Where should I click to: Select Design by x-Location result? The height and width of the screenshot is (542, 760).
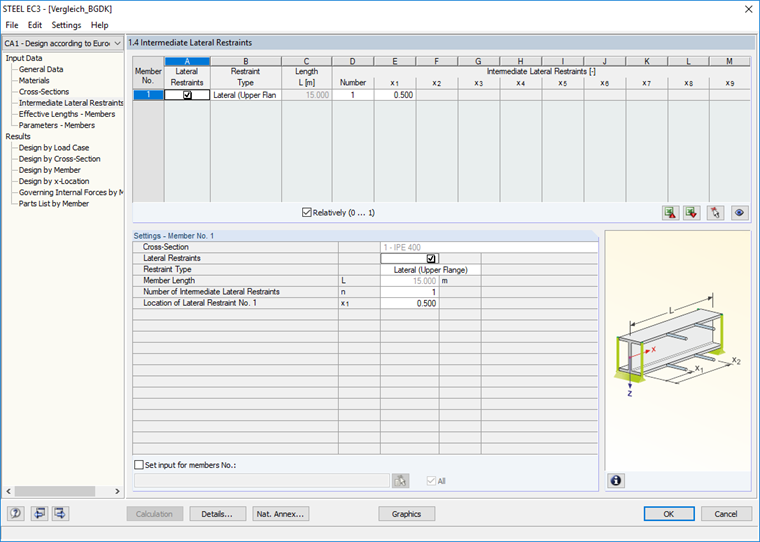(54, 181)
